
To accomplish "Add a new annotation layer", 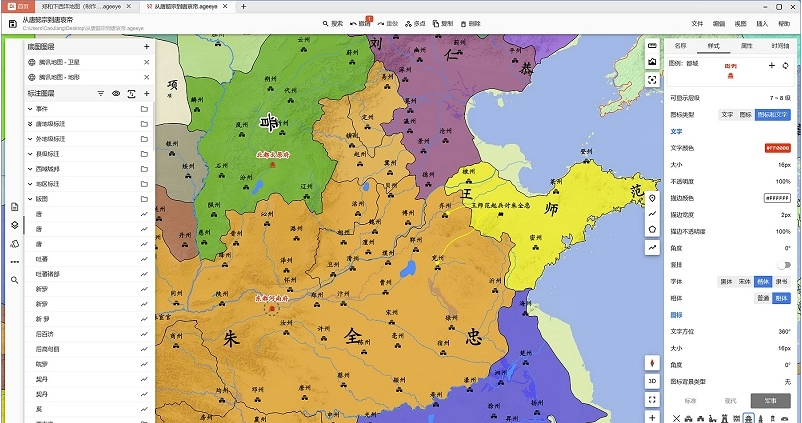I will click(x=146, y=94).
